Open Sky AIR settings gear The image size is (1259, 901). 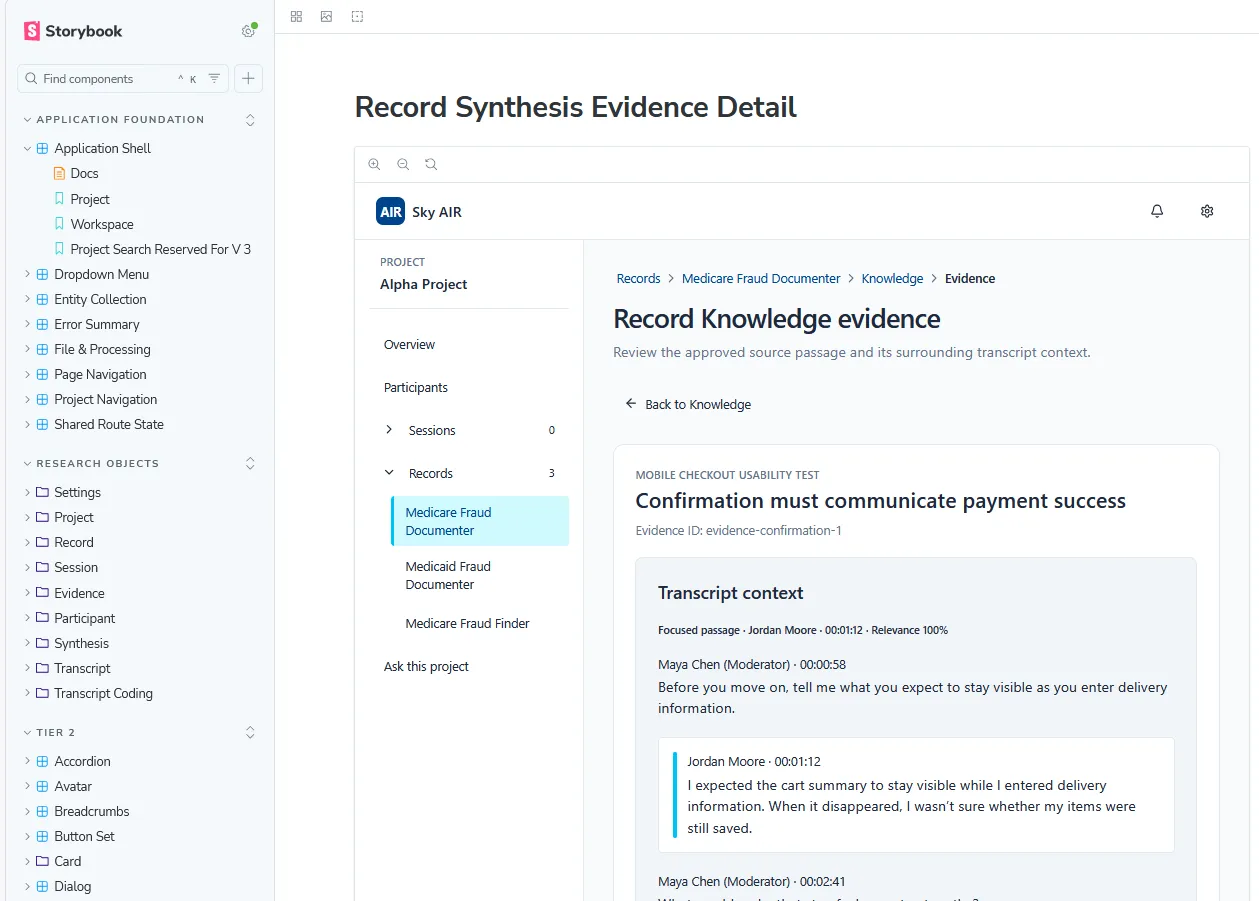tap(1207, 211)
